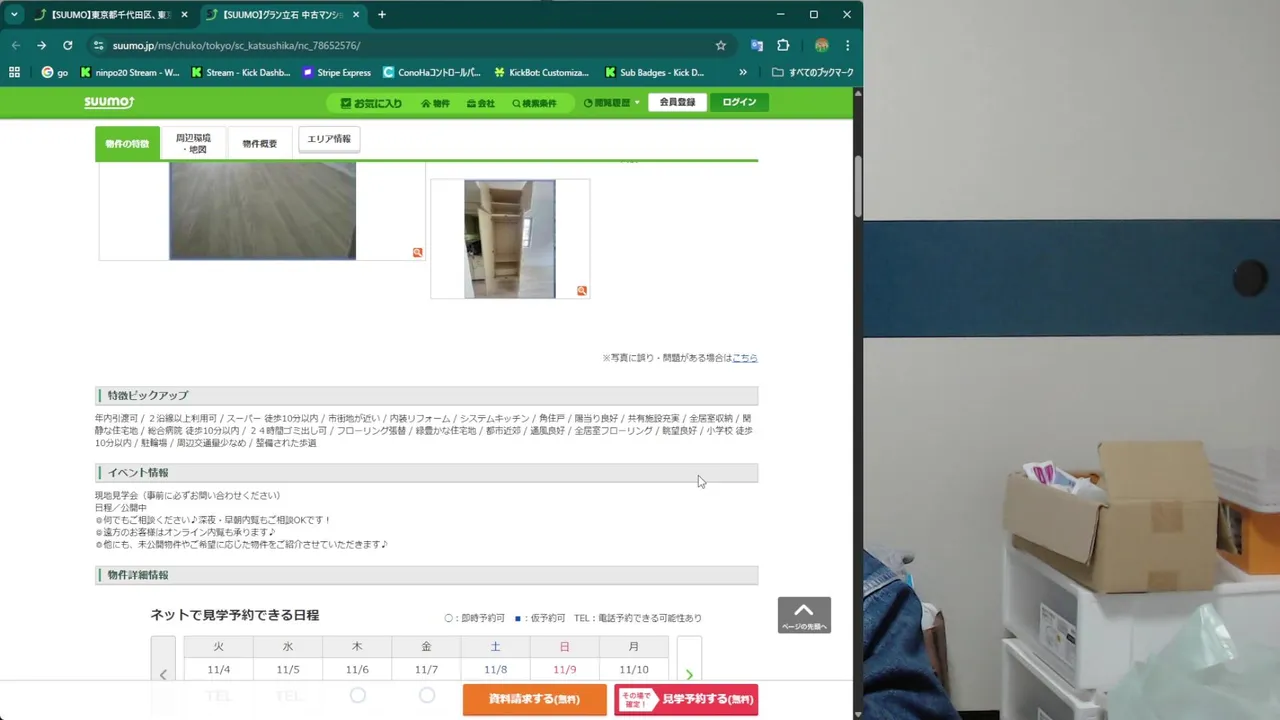Open Stream - Kick Dashboard bookmark
This screenshot has height=720, width=1280.
tap(241, 72)
